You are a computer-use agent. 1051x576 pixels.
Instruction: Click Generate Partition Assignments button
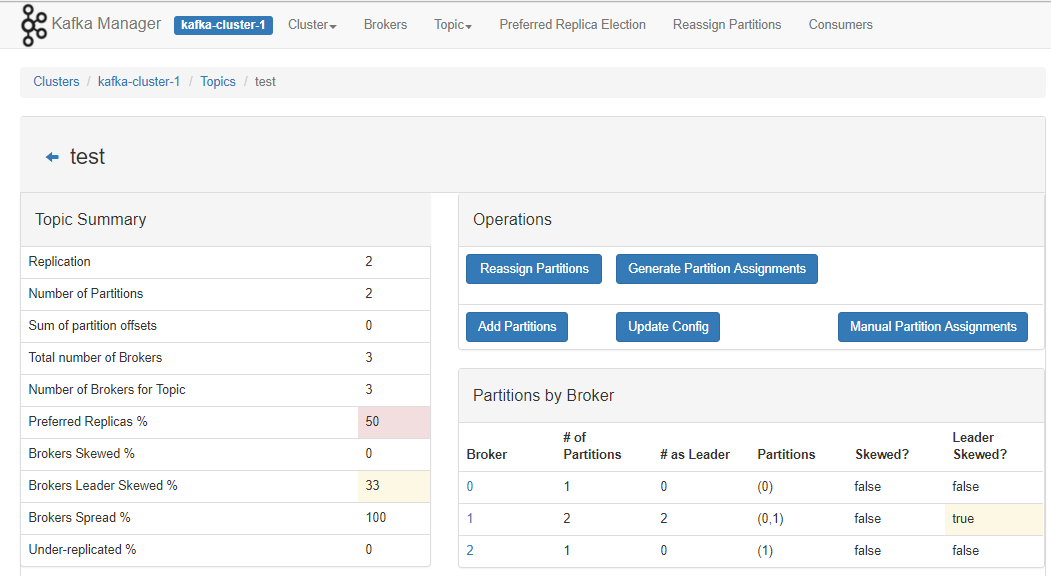[716, 269]
